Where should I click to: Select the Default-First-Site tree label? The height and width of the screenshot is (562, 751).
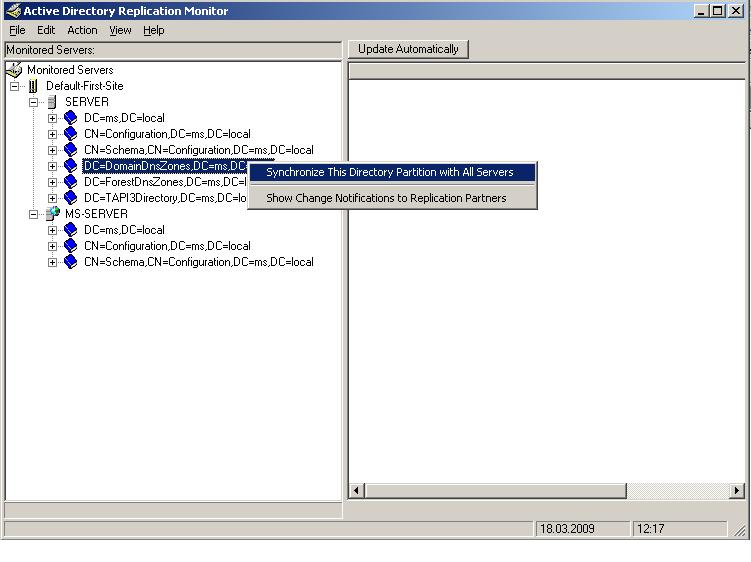(x=85, y=86)
